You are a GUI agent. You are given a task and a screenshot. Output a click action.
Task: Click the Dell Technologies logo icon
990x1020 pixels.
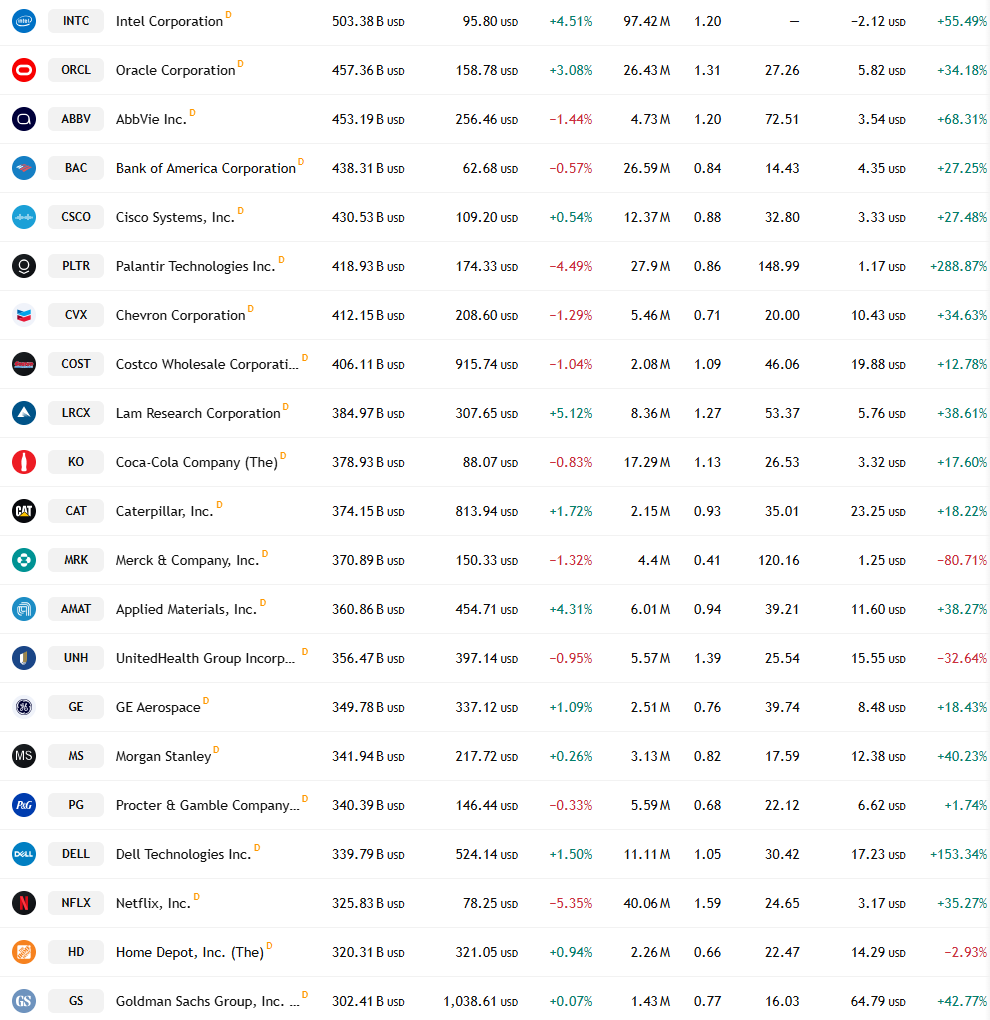[24, 854]
